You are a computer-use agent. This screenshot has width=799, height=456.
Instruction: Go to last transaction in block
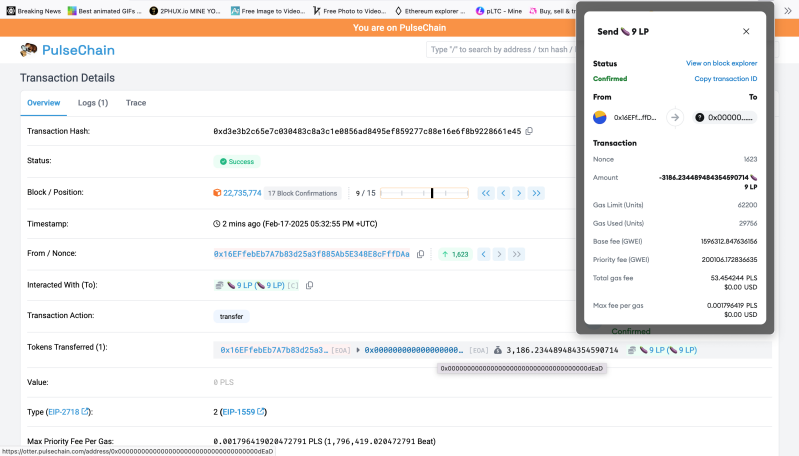536,193
